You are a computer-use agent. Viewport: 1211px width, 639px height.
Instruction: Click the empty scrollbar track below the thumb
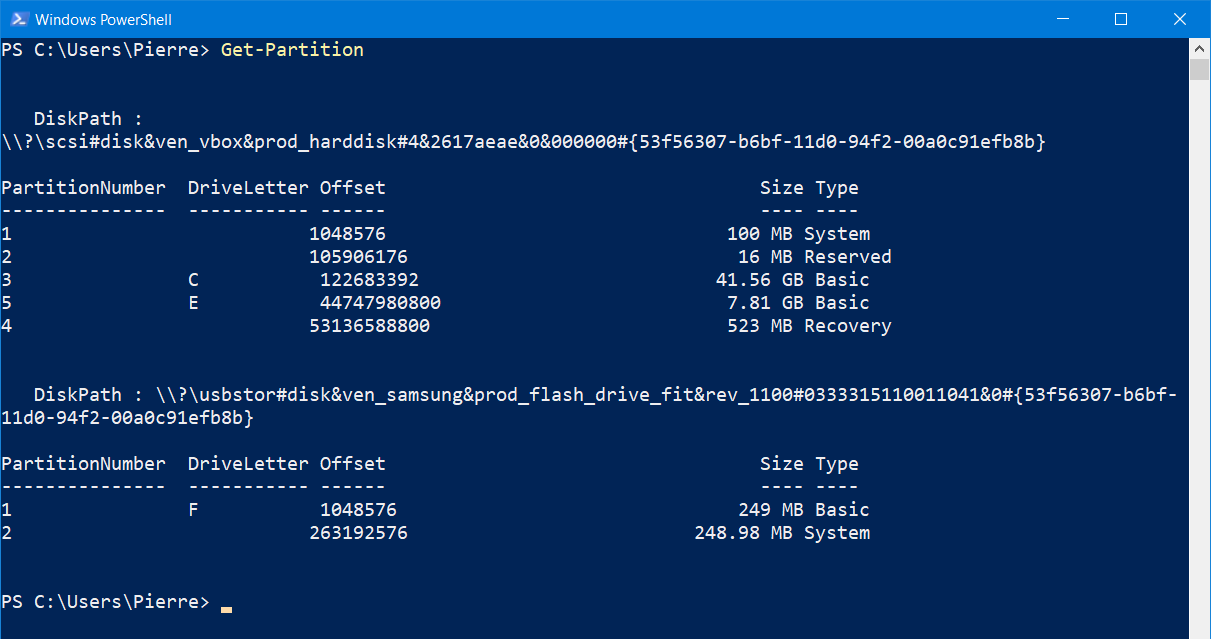pos(1199,350)
